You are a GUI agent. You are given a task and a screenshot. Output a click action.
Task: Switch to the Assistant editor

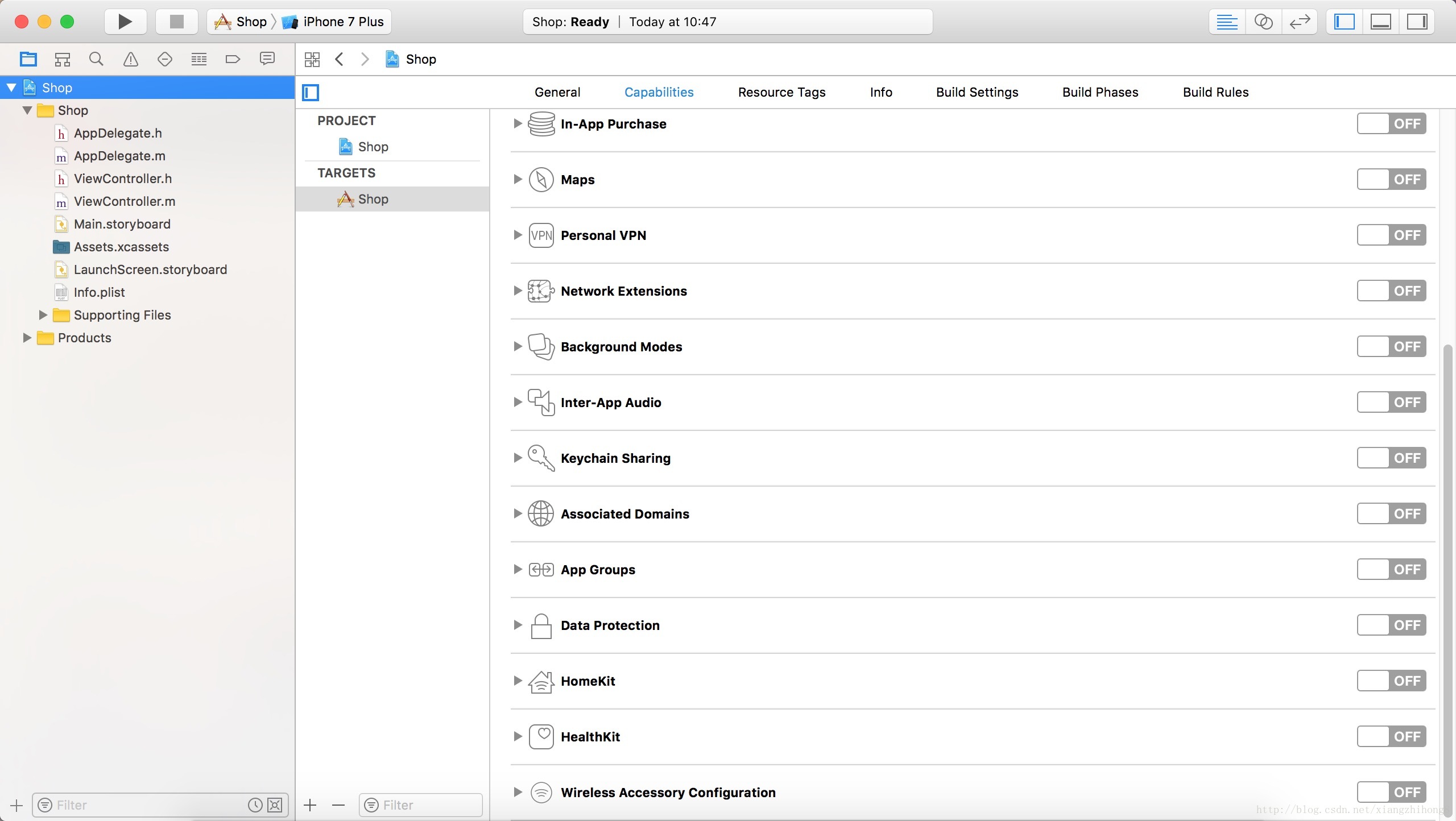click(x=1263, y=22)
